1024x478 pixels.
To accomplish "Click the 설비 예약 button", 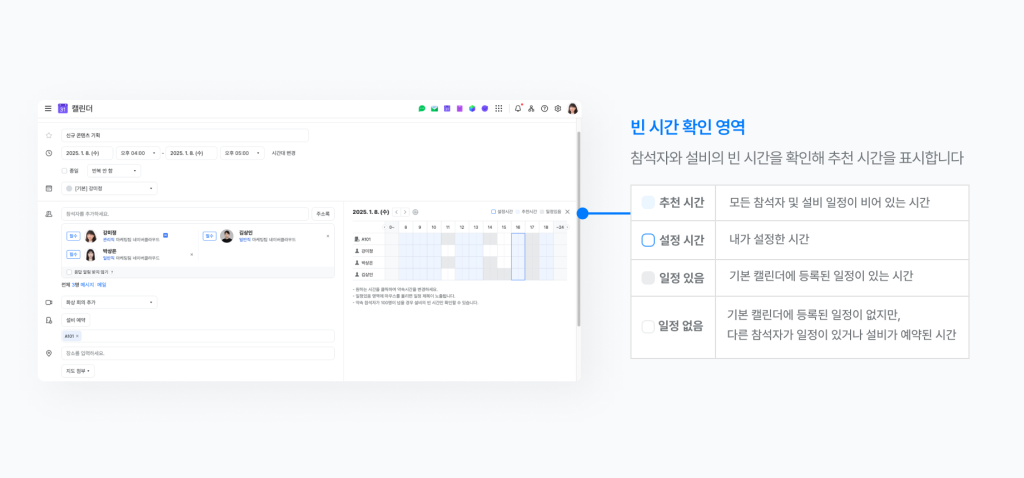I will [x=76, y=320].
